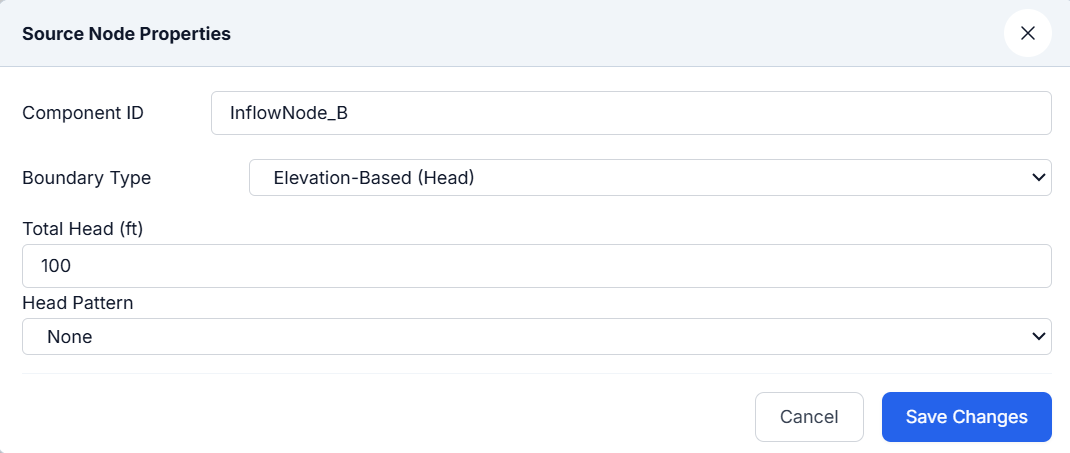Place cursor at the 100 head value
This screenshot has height=453, width=1070.
click(56, 266)
